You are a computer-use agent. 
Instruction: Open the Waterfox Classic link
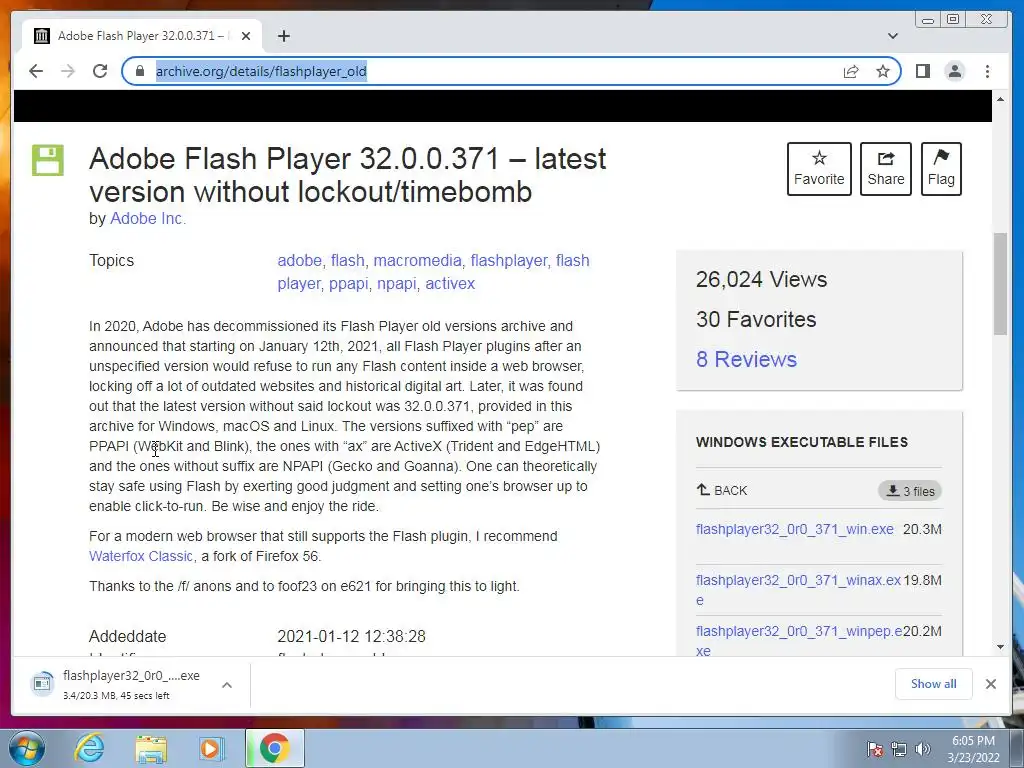coord(141,556)
